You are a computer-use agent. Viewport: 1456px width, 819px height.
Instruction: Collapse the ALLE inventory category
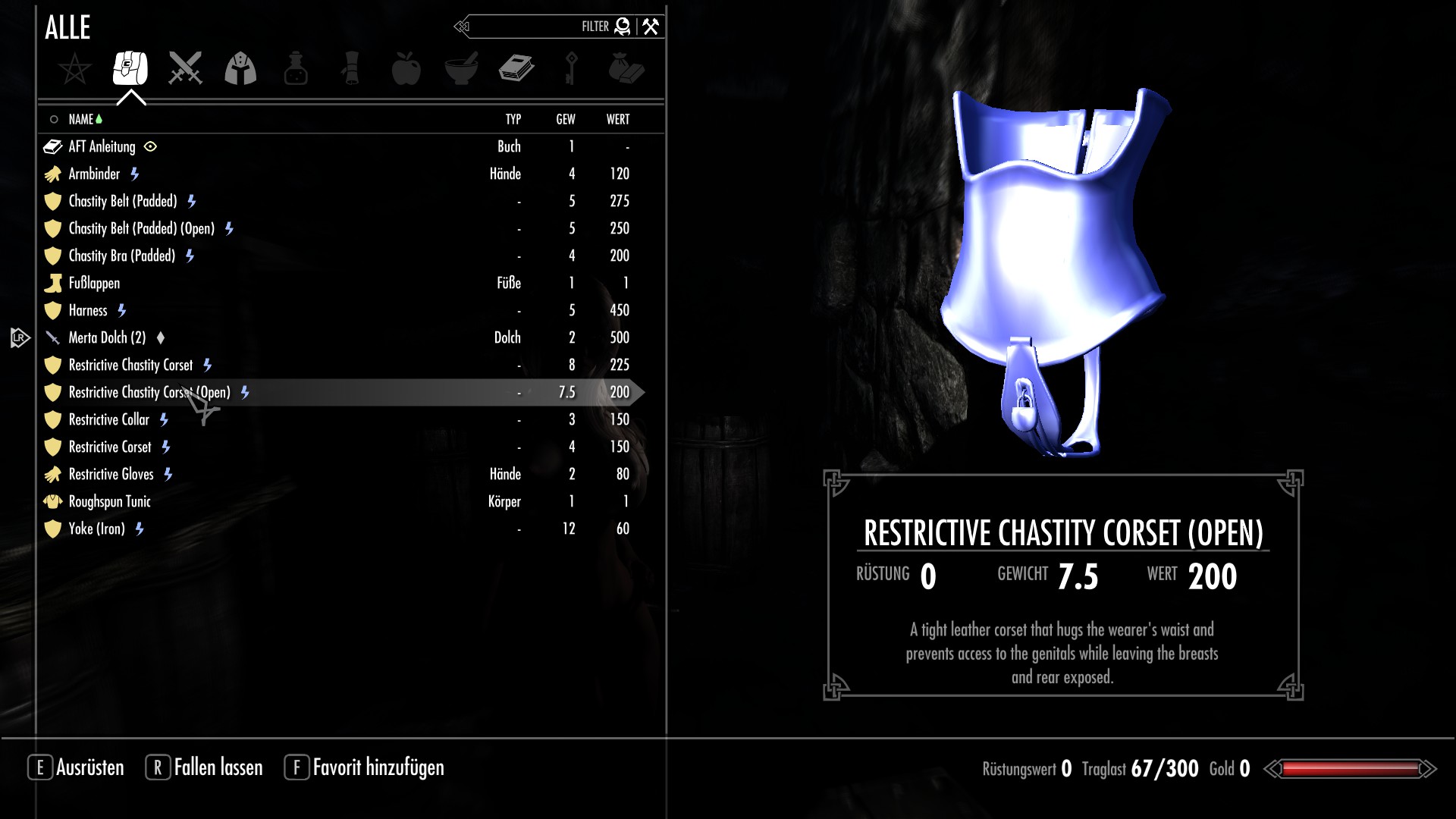click(x=130, y=97)
